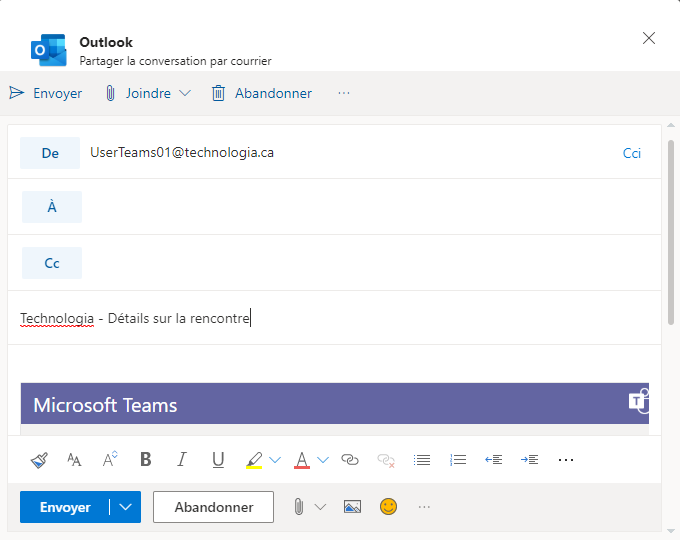Click into the Cc recipient input field
The width and height of the screenshot is (680, 540).
pyautogui.click(x=371, y=263)
